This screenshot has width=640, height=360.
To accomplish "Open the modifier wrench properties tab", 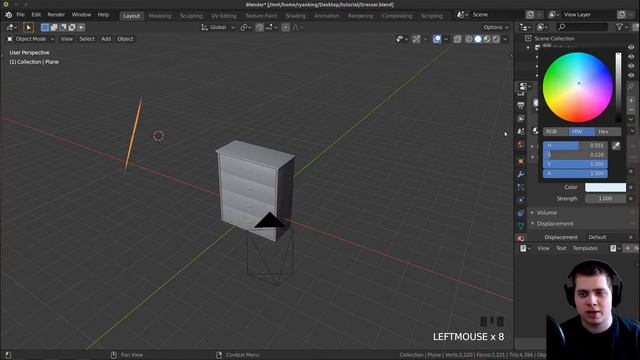I will pos(520,174).
